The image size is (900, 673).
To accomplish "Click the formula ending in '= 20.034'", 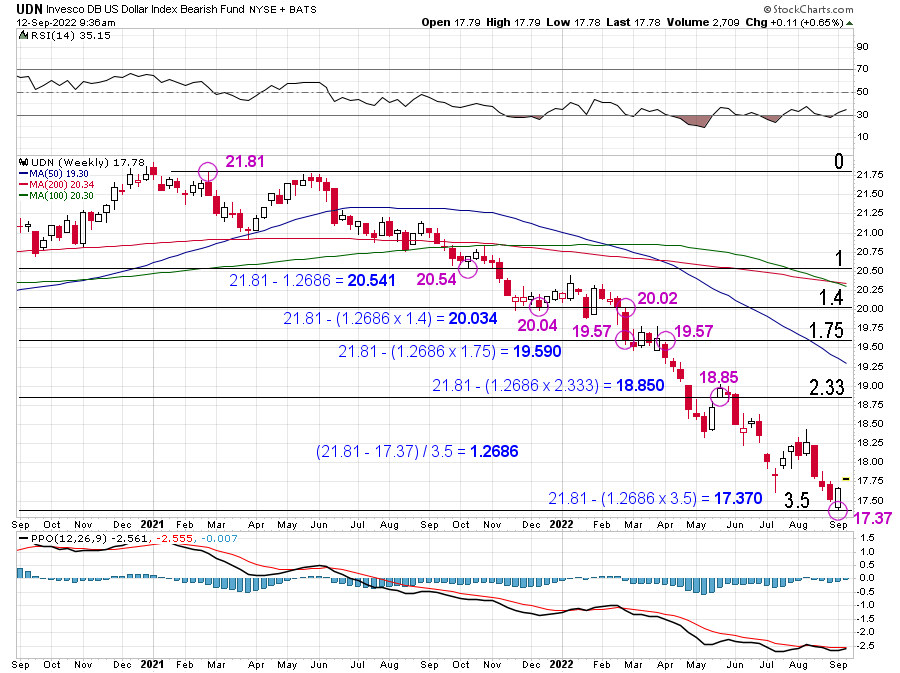I will pos(390,318).
